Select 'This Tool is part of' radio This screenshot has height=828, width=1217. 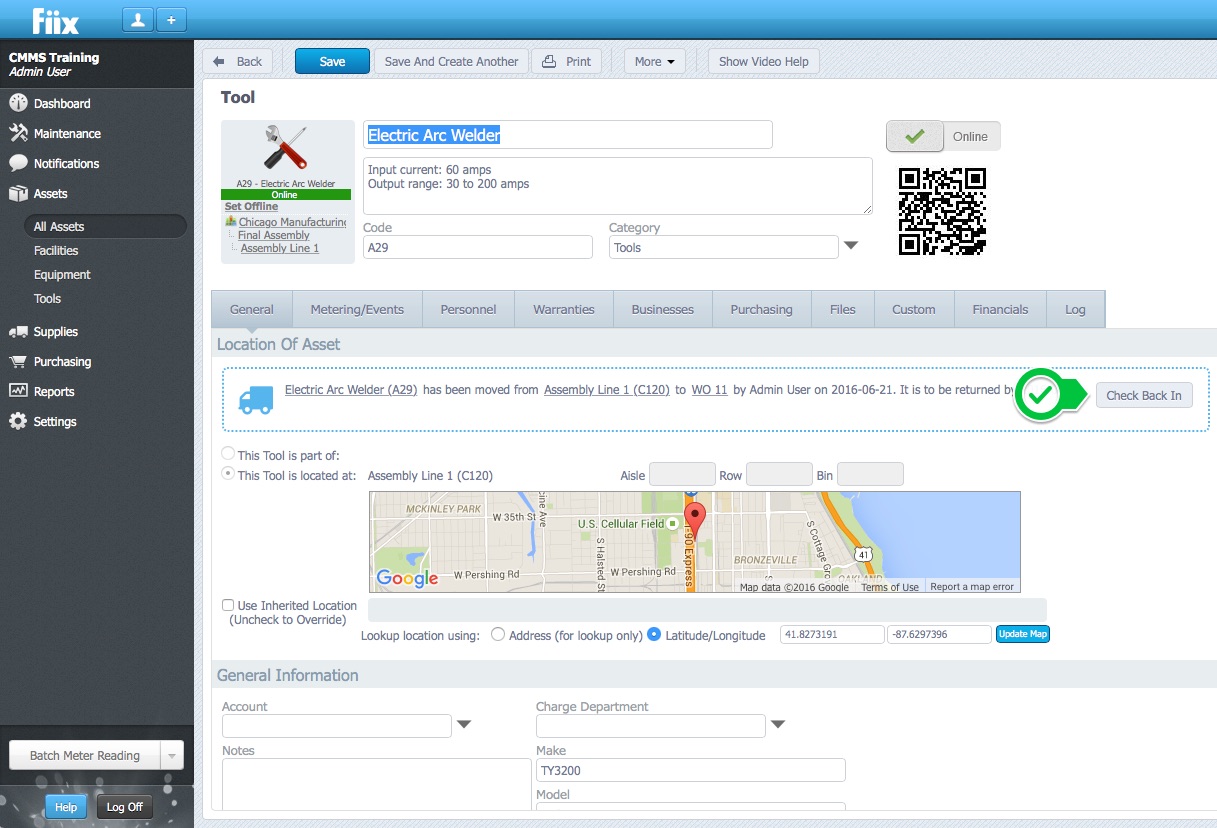tap(229, 454)
